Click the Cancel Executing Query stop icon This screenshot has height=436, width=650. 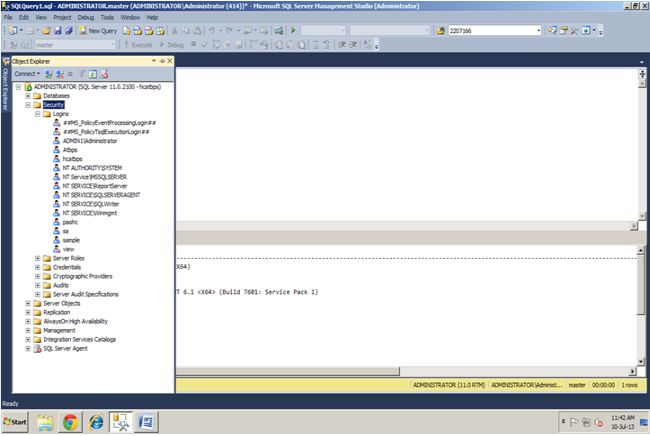(193, 44)
